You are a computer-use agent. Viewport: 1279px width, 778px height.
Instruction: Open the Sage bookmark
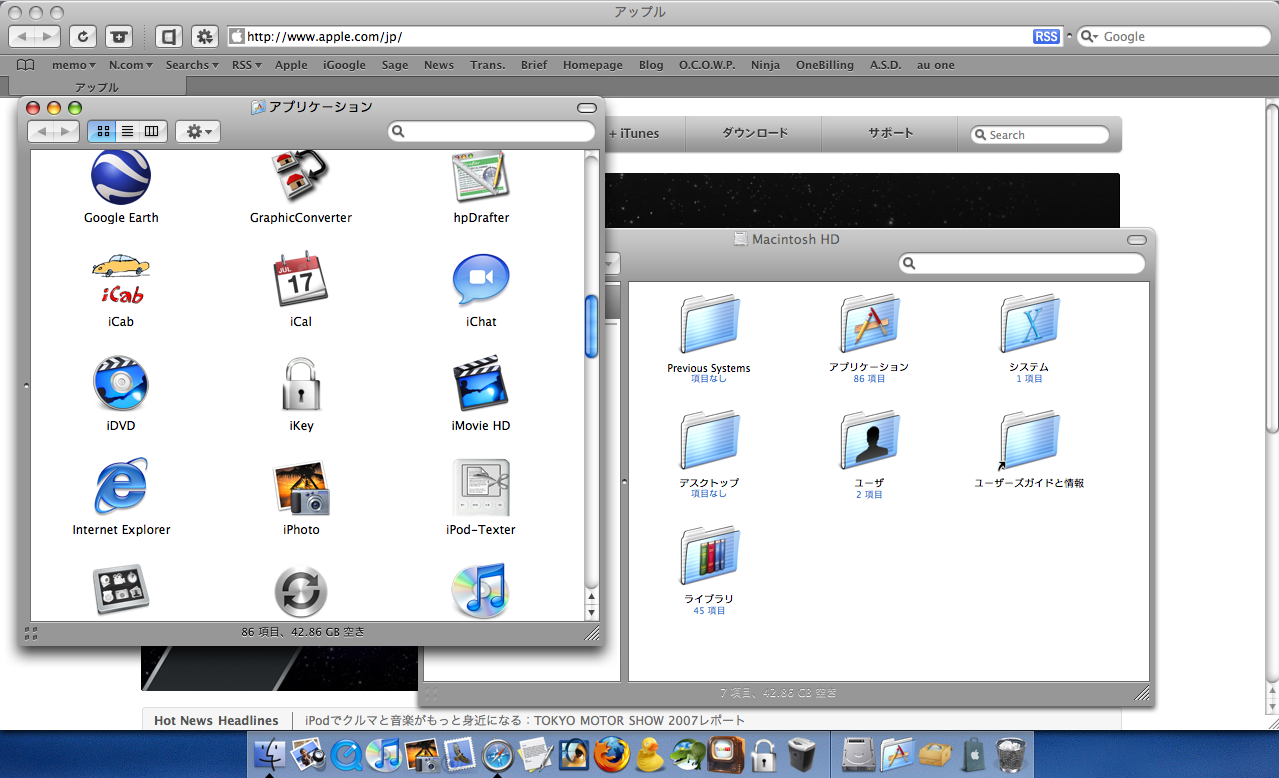point(395,65)
